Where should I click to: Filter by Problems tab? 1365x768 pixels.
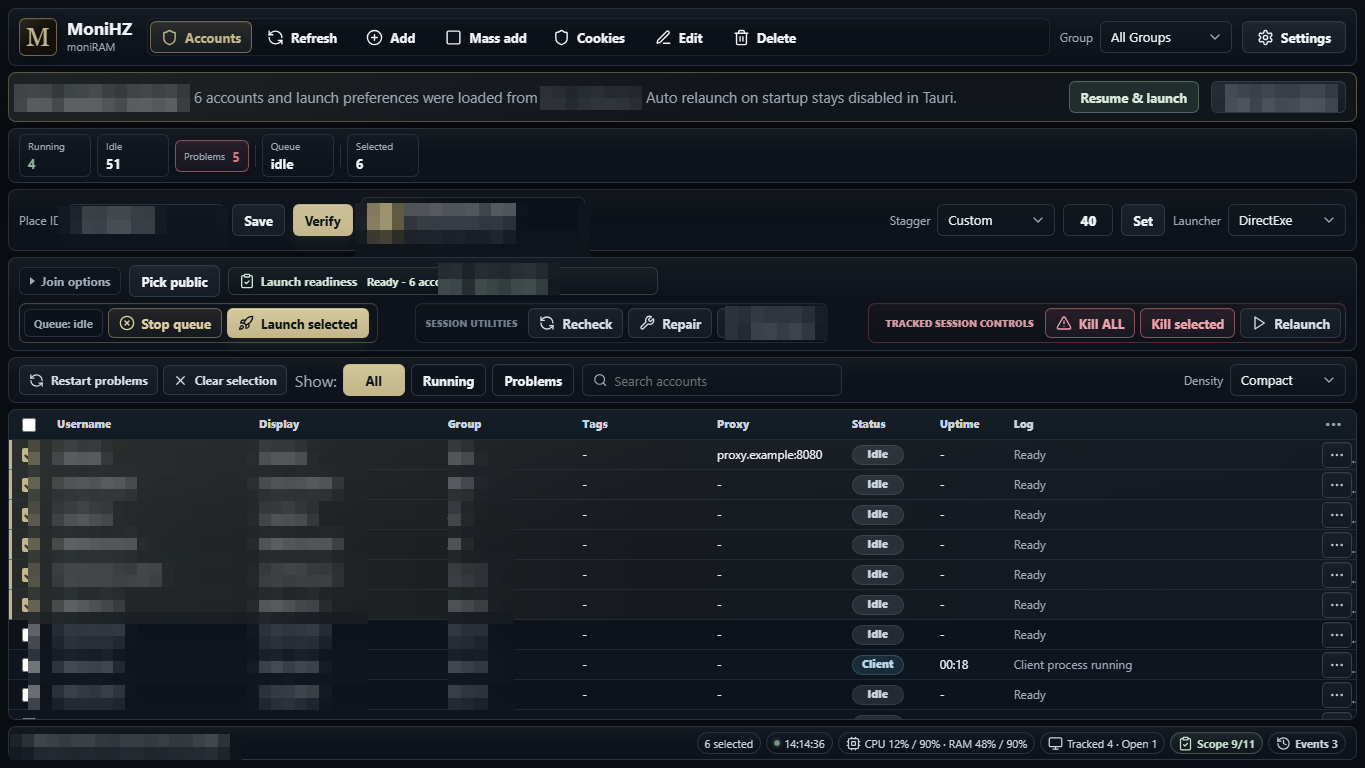click(533, 381)
